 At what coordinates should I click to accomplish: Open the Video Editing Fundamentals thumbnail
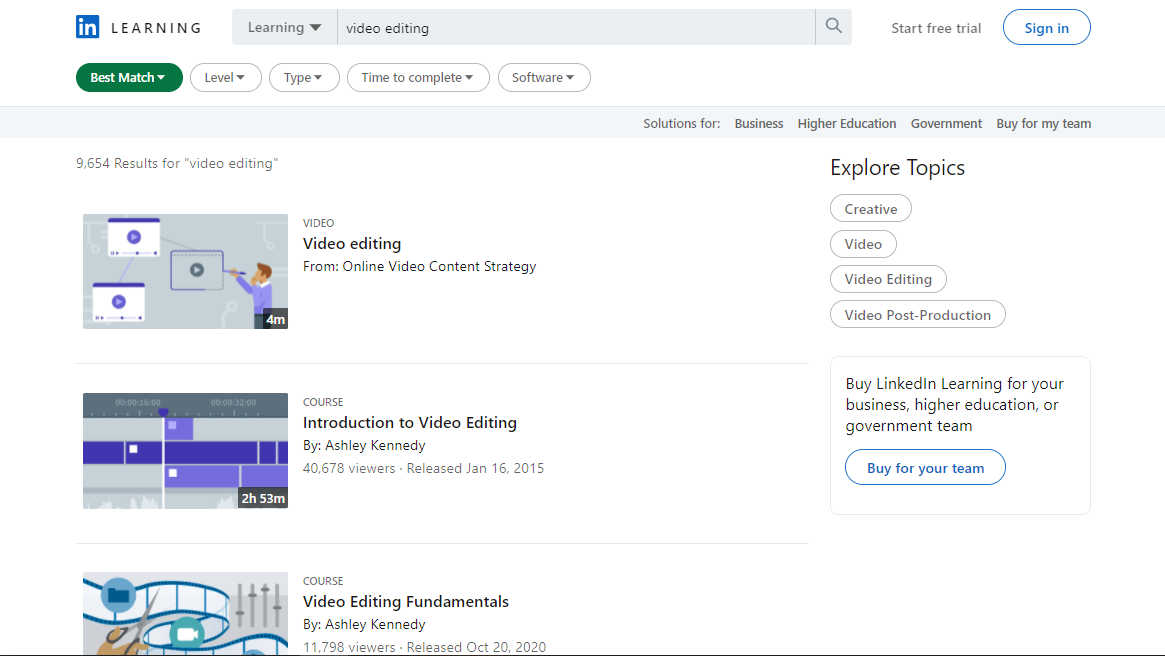pos(185,613)
